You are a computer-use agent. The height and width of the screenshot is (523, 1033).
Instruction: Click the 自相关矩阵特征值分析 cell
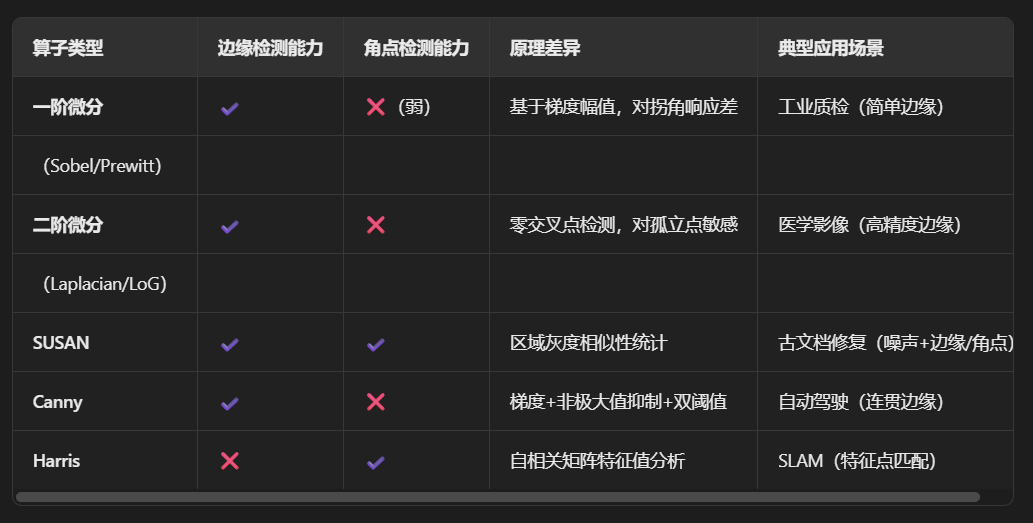[x=597, y=461]
